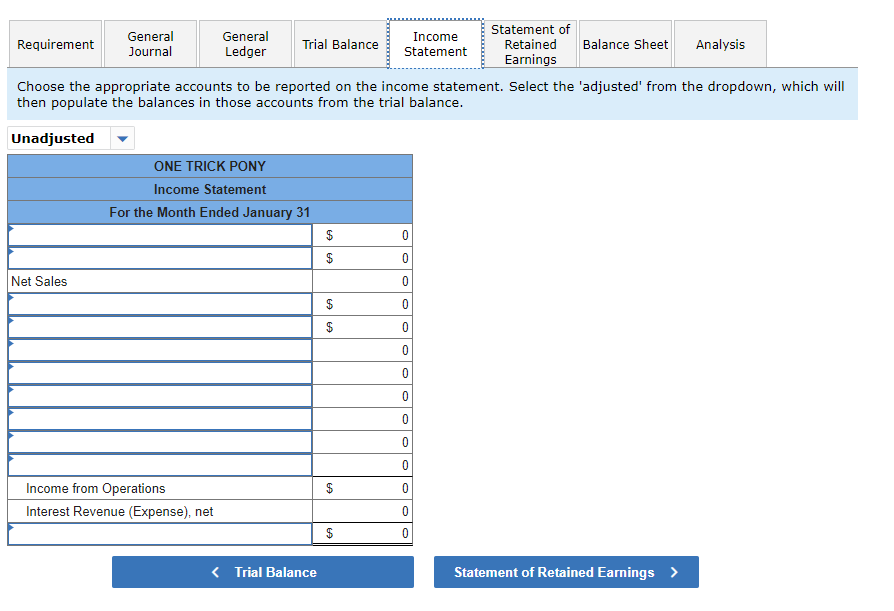The image size is (894, 611).
Task: Click the Income Statement title row
Action: pyautogui.click(x=210, y=189)
